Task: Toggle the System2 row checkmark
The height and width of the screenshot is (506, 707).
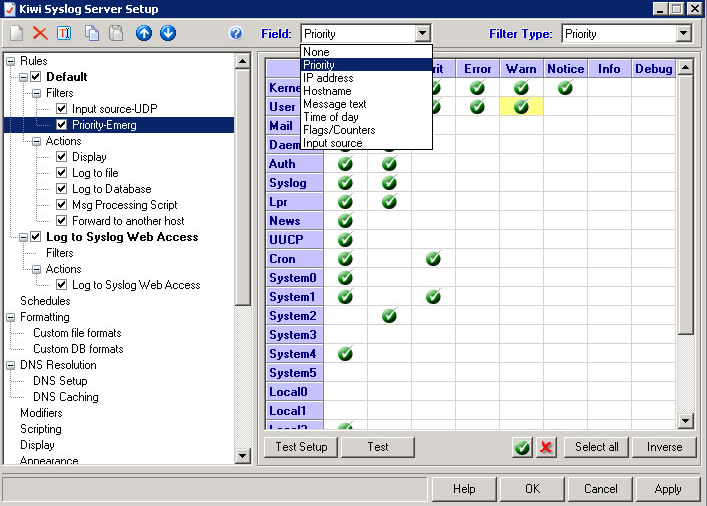Action: click(x=389, y=316)
